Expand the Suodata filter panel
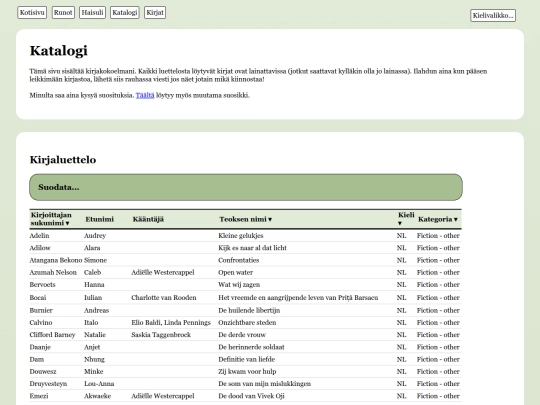 pos(246,187)
